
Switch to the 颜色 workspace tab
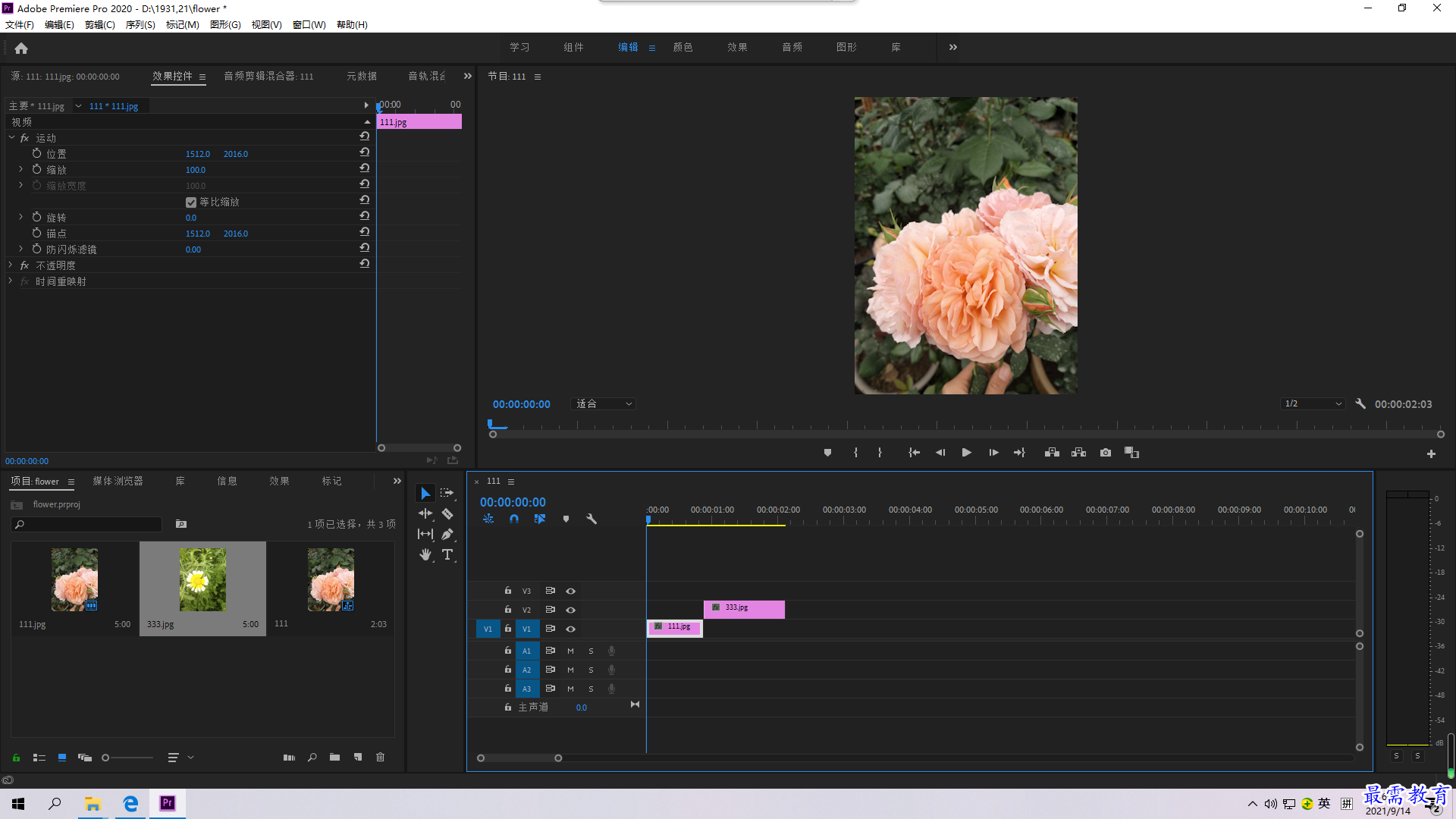point(683,47)
